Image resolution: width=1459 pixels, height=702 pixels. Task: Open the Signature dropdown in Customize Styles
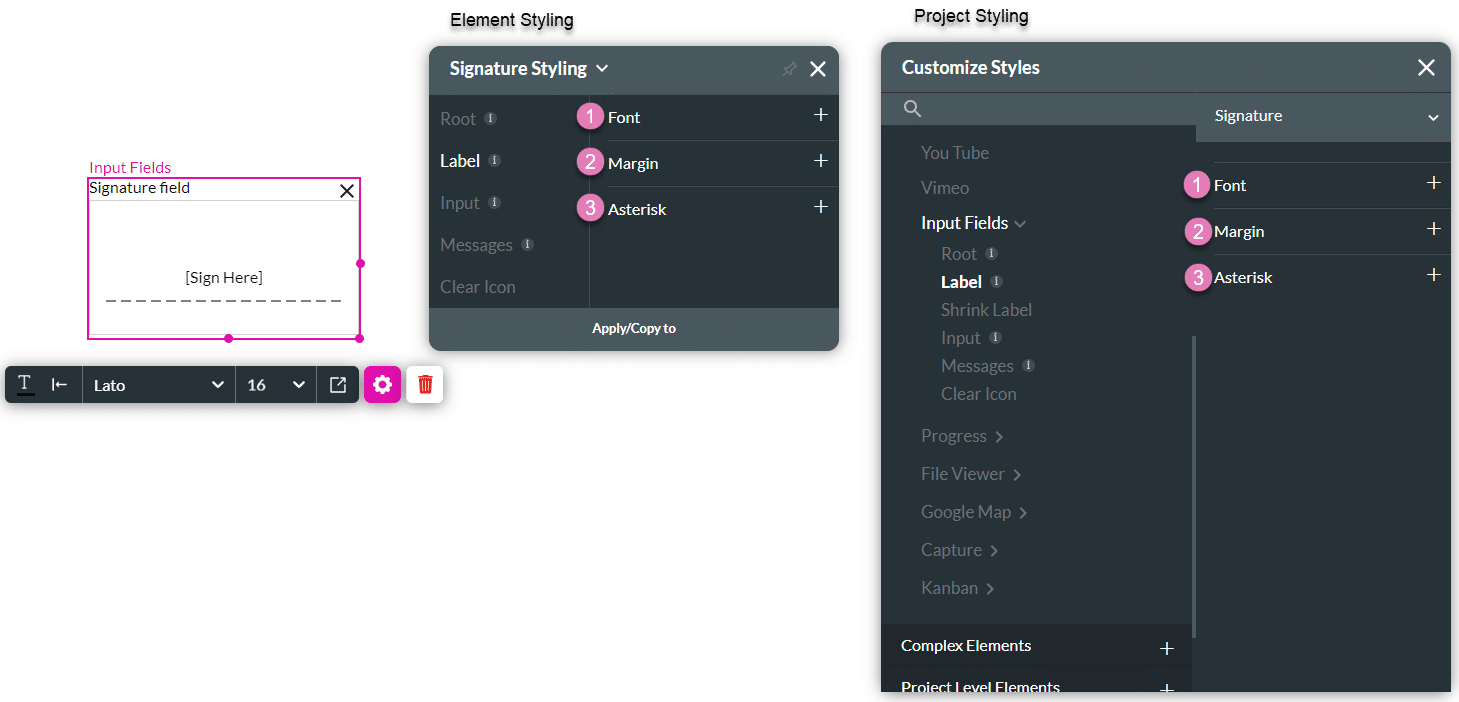point(1323,117)
